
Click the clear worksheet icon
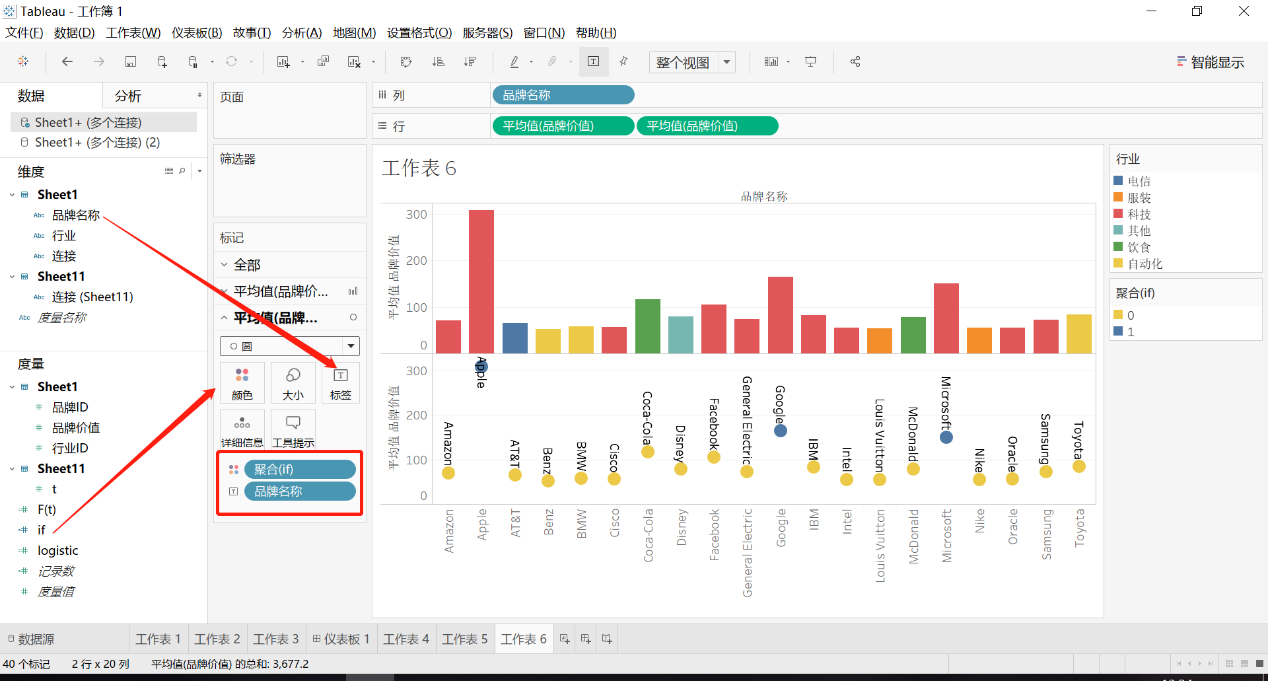click(354, 62)
